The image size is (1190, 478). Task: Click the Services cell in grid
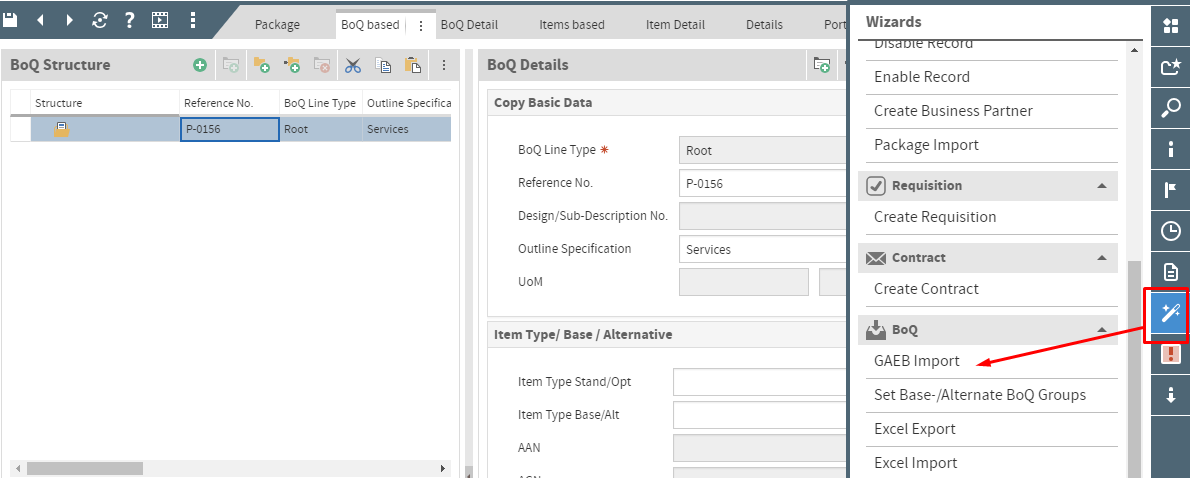[x=407, y=129]
